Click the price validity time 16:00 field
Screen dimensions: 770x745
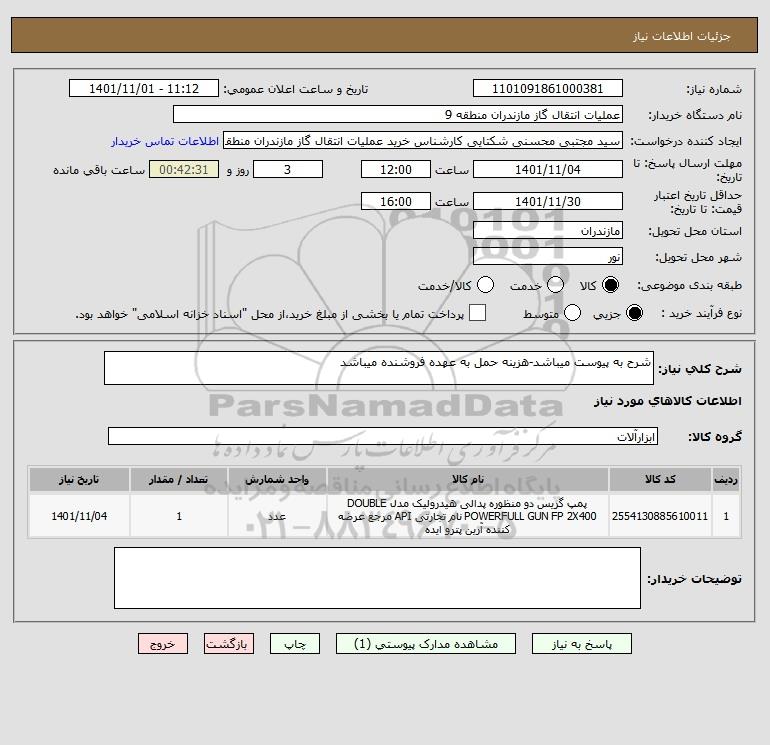[x=396, y=201]
